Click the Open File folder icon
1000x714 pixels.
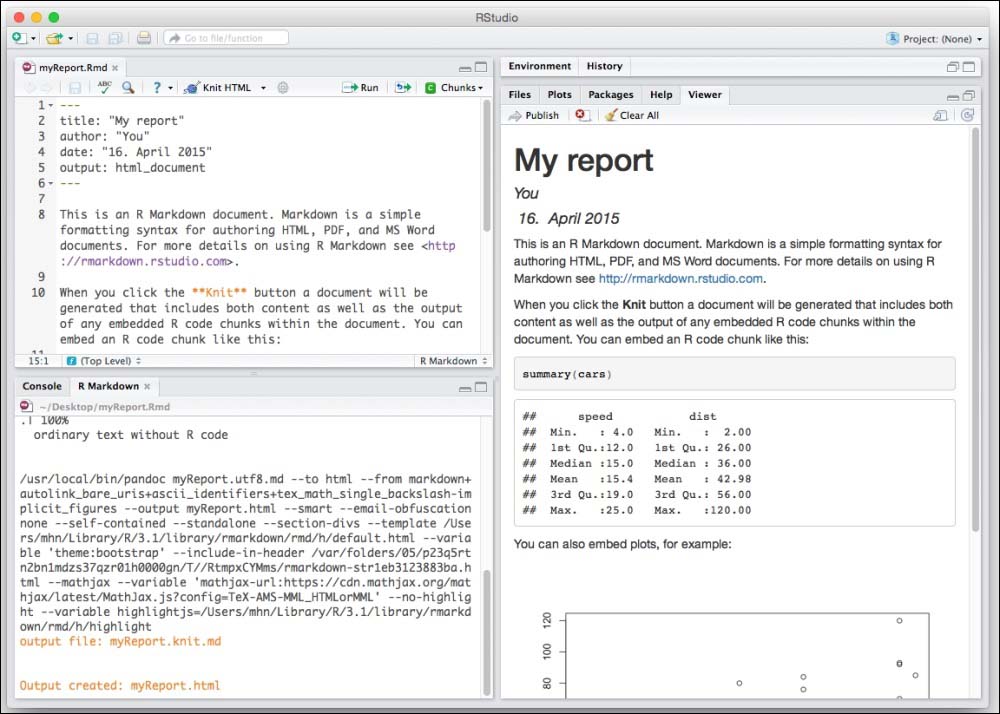point(54,38)
